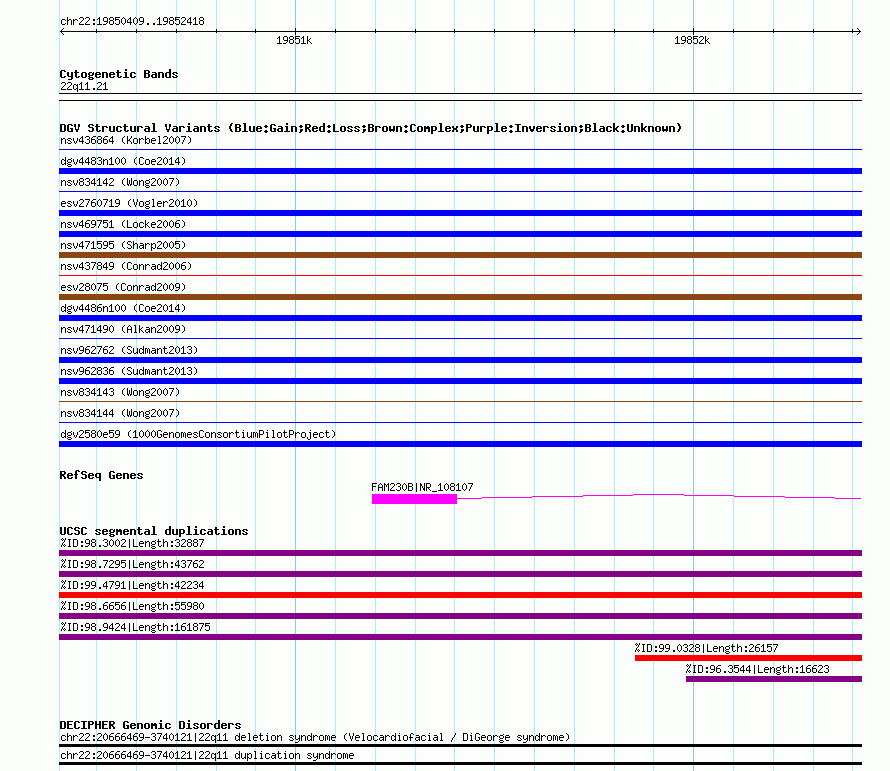Screen dimensions: 890x771
Task: Click the blue bar under dgv2580e59
Action: [460, 444]
